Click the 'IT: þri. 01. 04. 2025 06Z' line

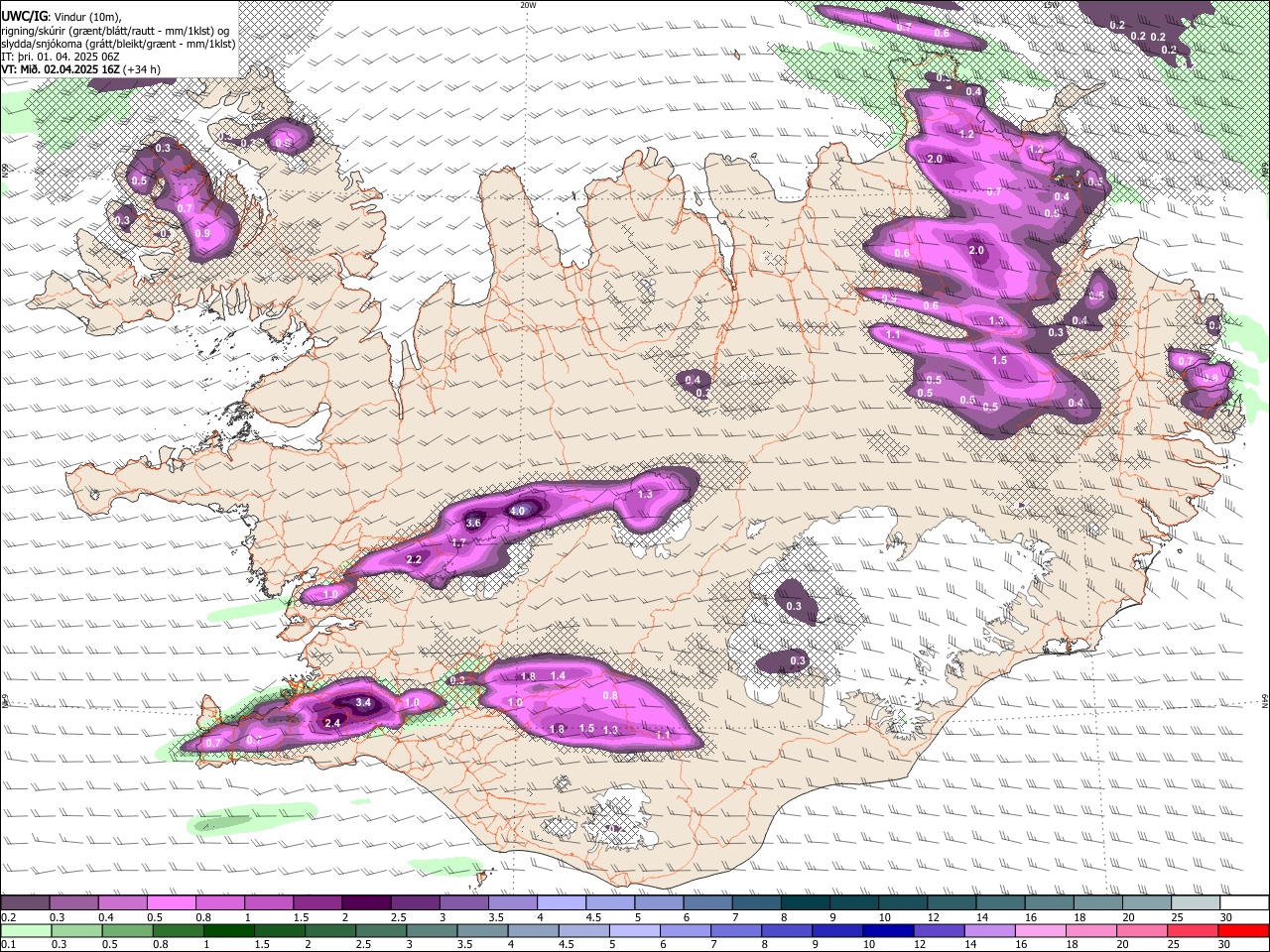[x=60, y=57]
